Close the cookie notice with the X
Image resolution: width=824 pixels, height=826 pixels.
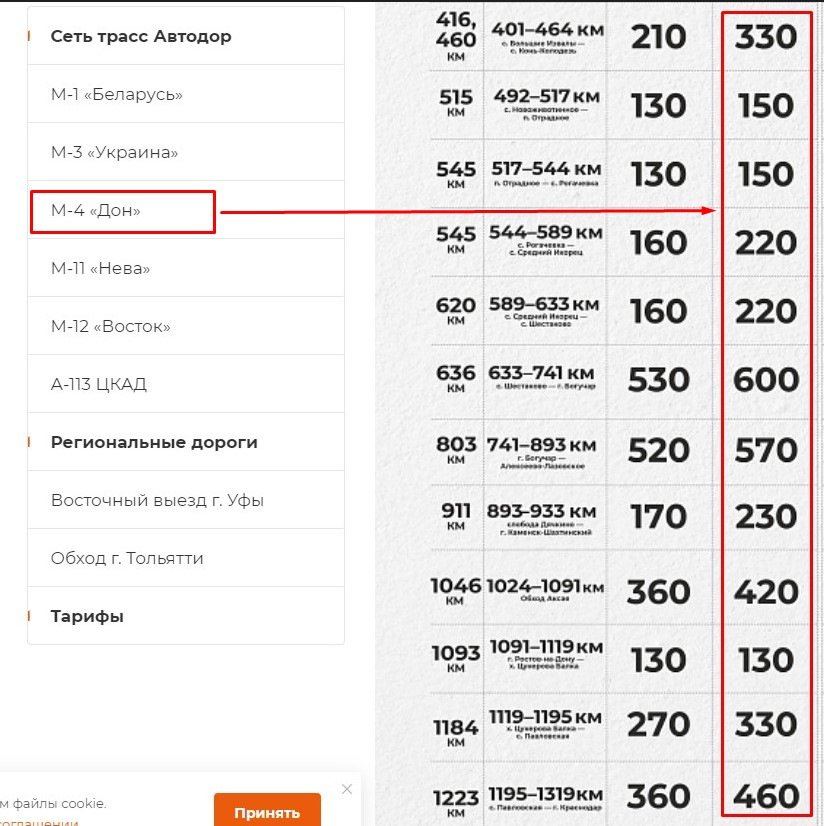pos(347,789)
